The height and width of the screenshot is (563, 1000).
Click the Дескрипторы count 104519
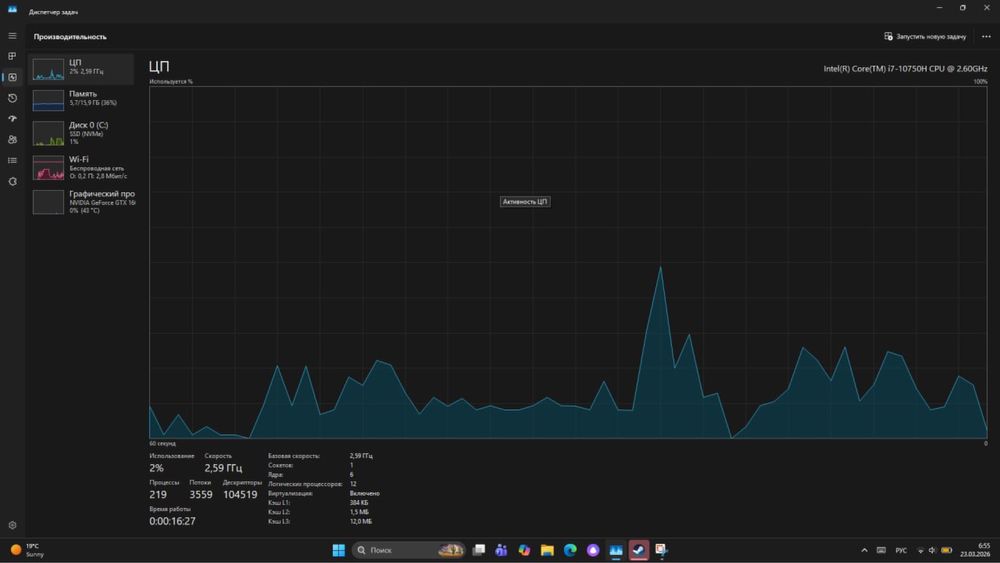tap(240, 495)
